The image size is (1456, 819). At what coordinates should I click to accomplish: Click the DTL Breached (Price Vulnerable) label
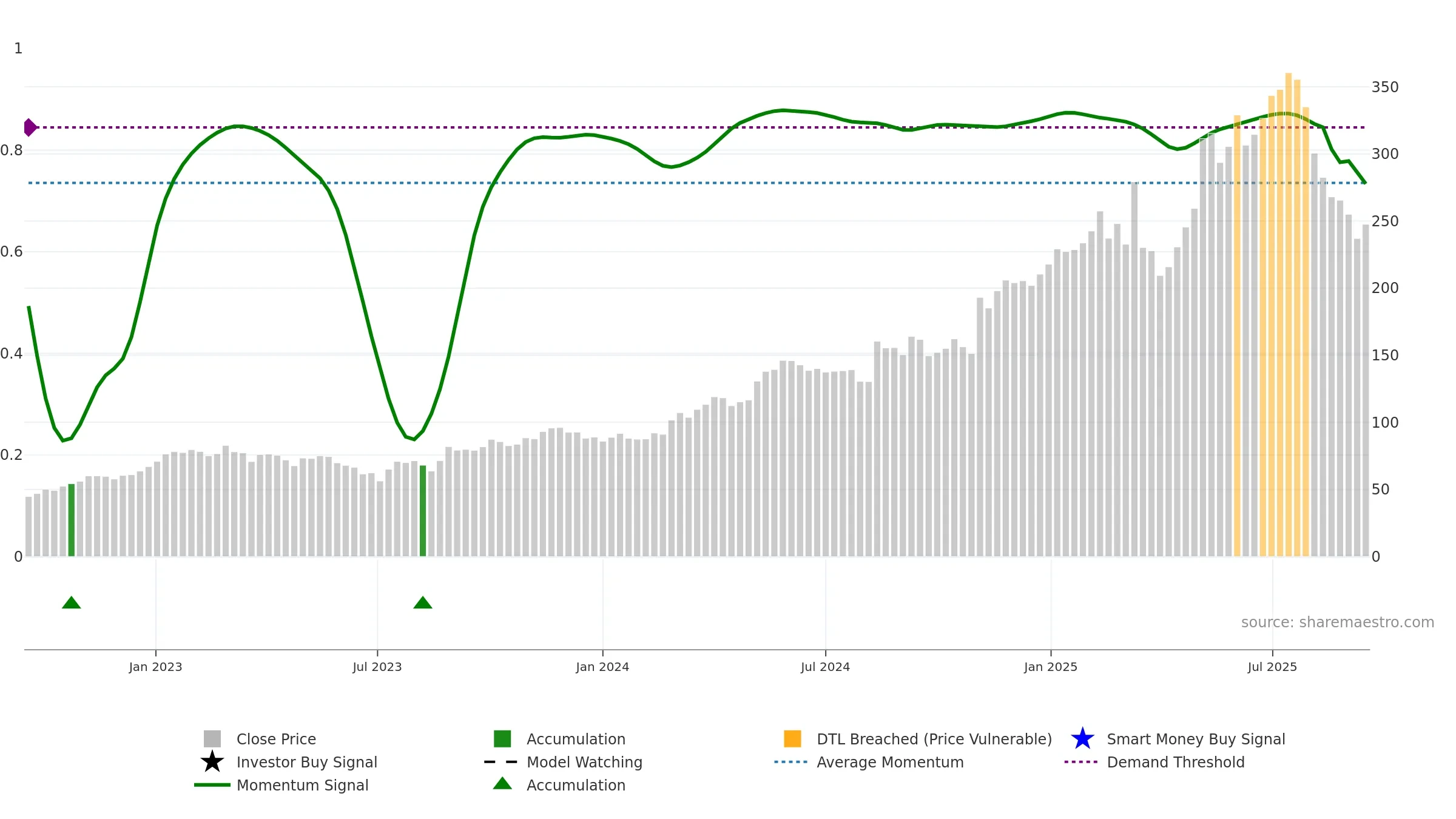coord(934,739)
